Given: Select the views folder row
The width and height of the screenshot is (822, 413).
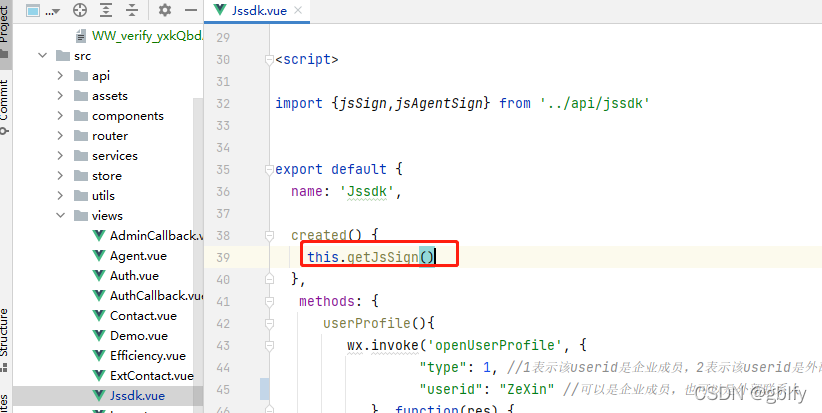Looking at the screenshot, I should [x=107, y=215].
